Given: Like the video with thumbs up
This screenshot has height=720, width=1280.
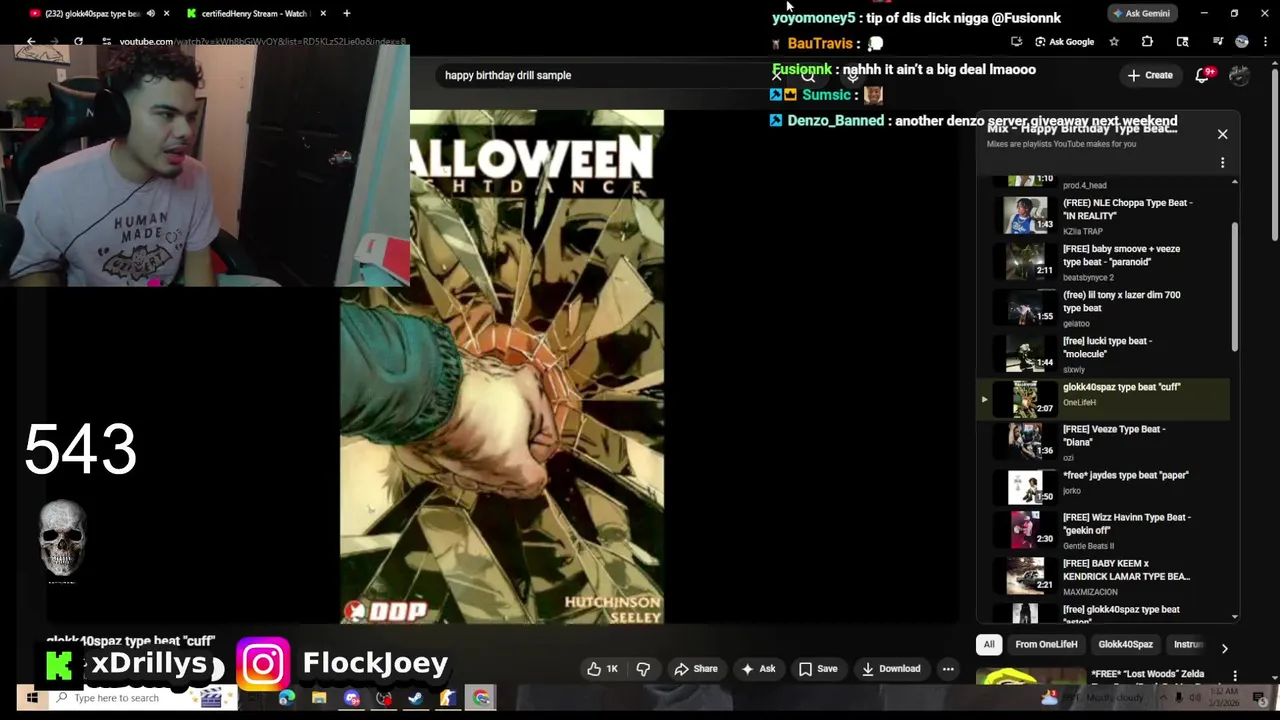Looking at the screenshot, I should (603, 669).
